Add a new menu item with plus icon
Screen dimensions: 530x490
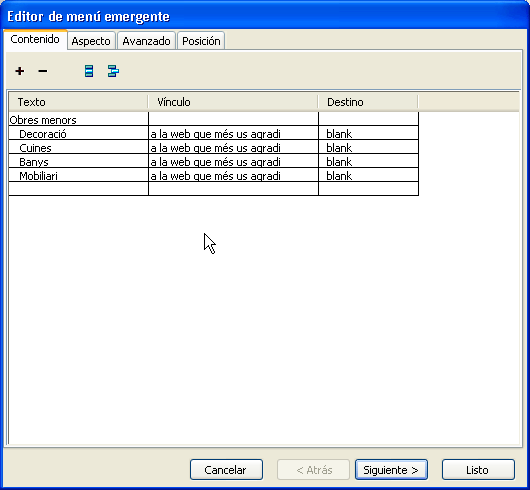(20, 71)
